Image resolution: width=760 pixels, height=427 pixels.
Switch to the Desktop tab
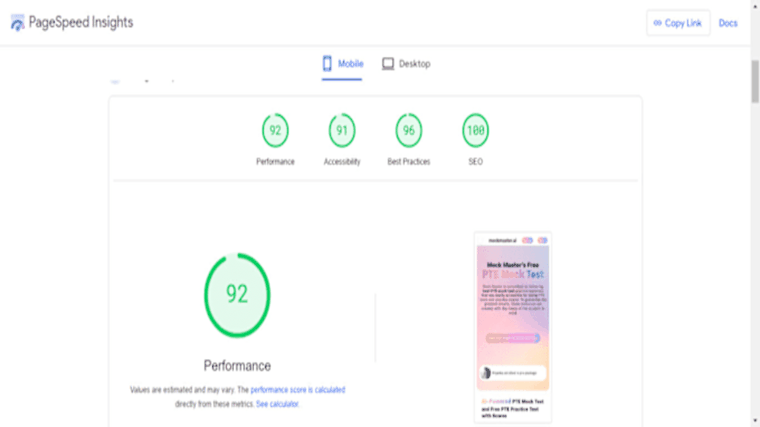tap(406, 64)
